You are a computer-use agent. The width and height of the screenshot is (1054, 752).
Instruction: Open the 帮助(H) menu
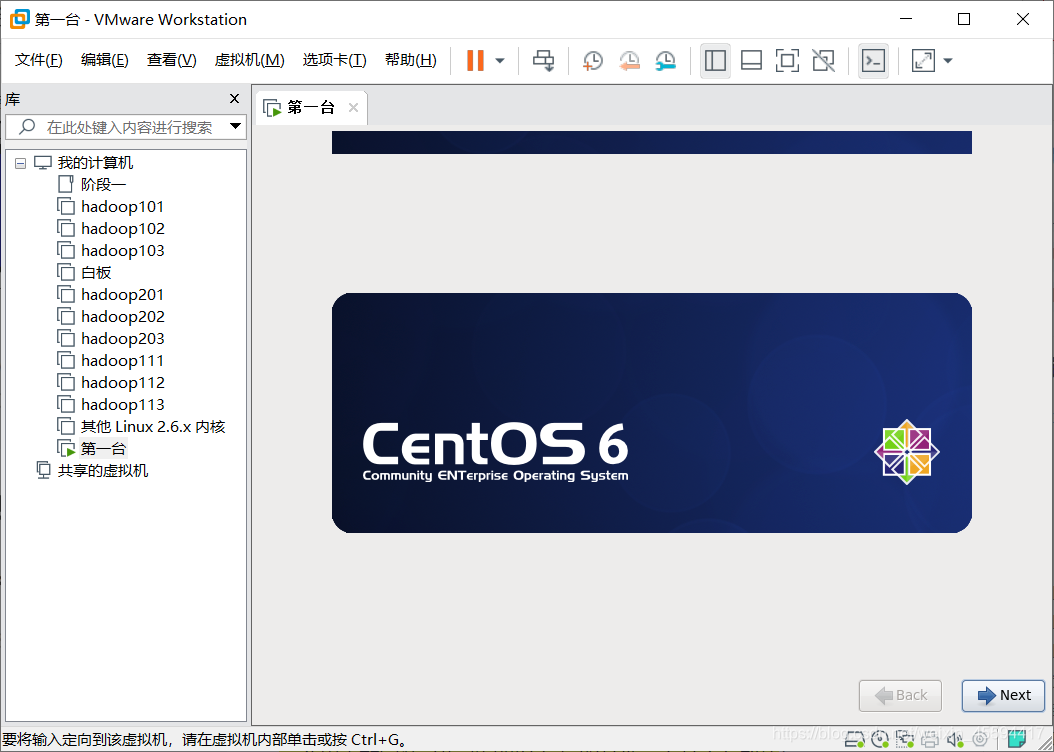(411, 60)
